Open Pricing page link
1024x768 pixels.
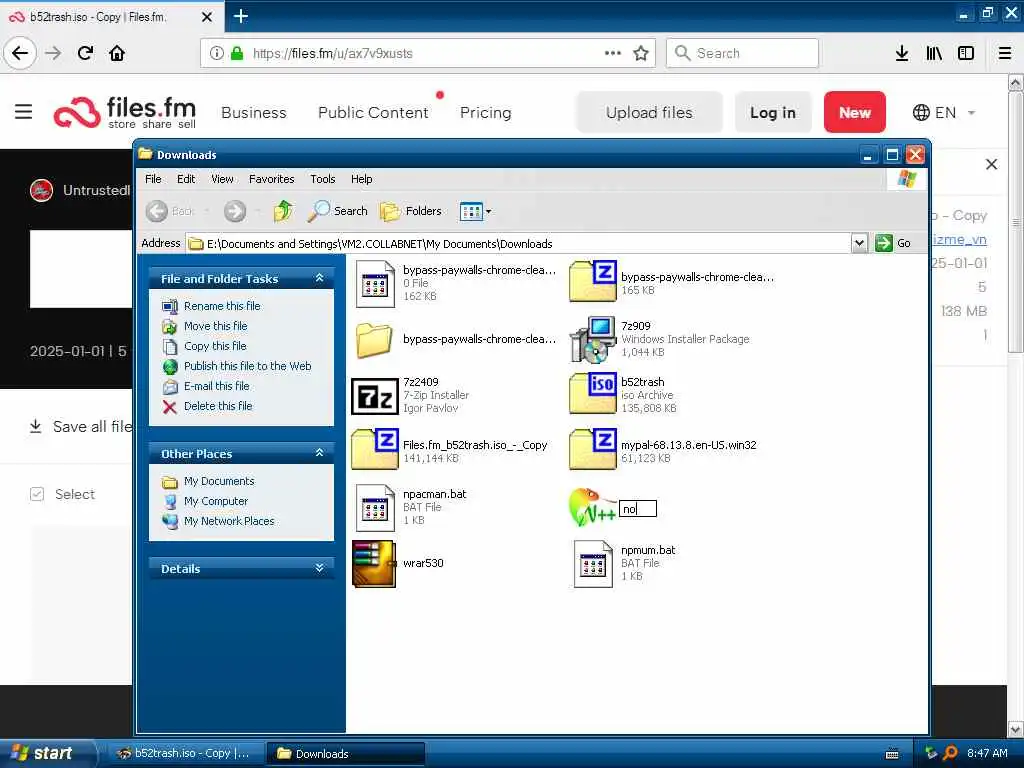tap(485, 112)
